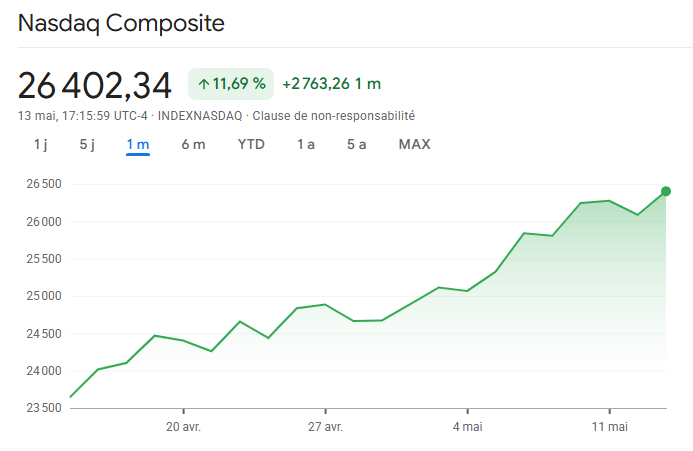Switch to the 6 m range tab
Screen dimensions: 693x451
point(193,145)
